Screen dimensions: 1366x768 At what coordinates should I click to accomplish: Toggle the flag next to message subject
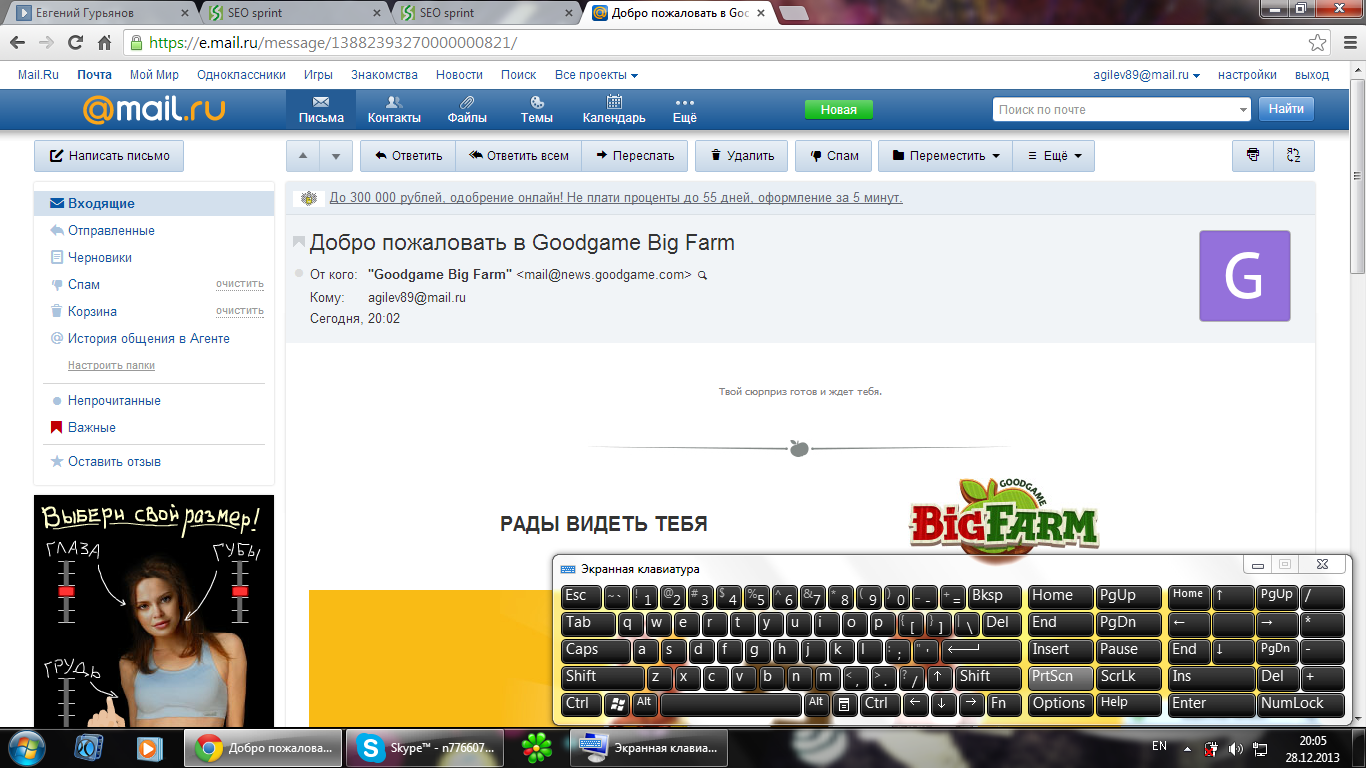coord(298,243)
